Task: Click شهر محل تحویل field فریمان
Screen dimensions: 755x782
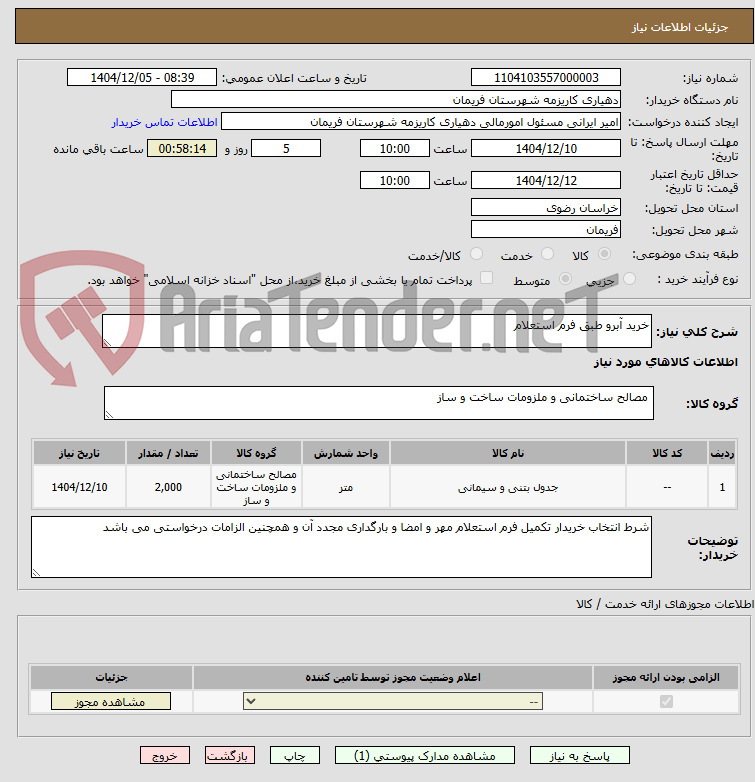Action: (546, 229)
